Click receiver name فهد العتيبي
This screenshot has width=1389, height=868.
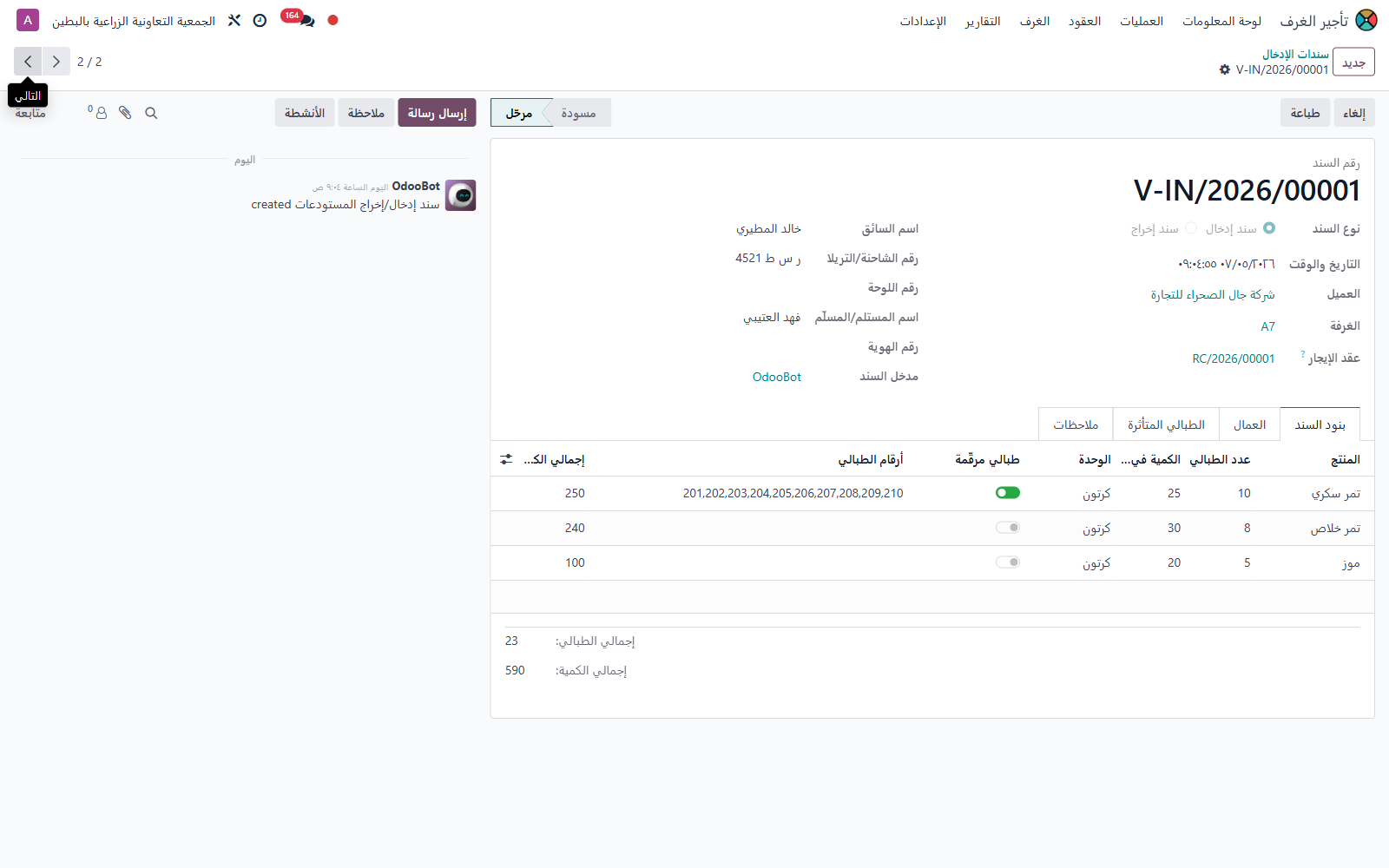coord(772,317)
